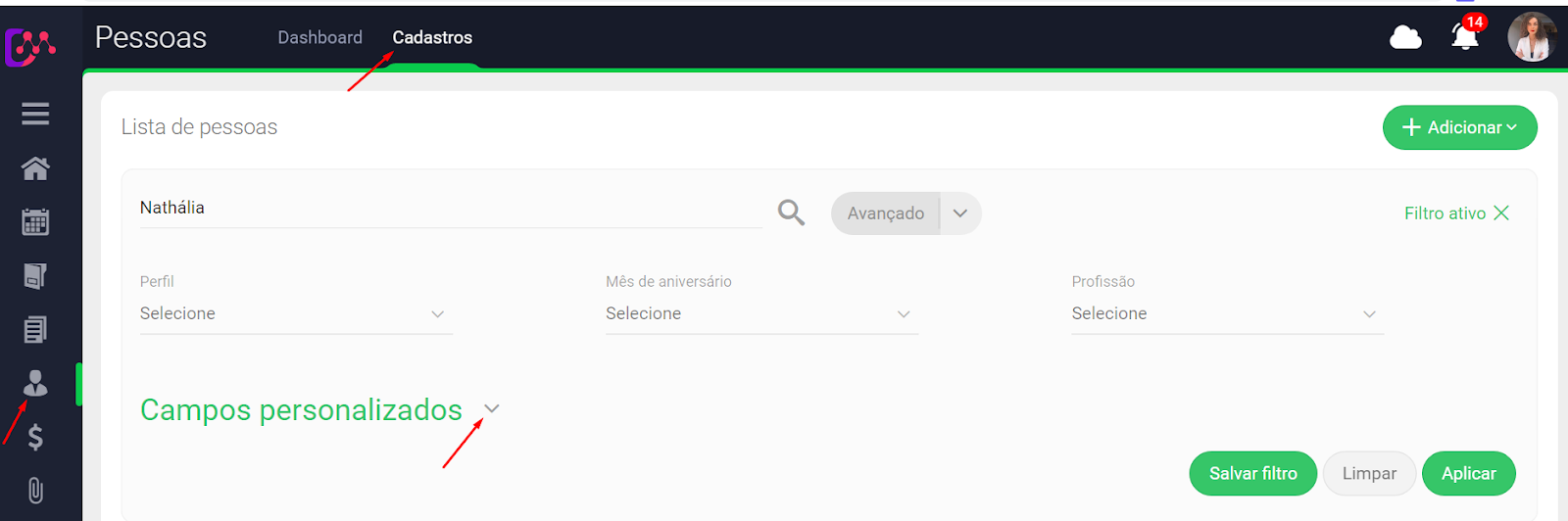The image size is (1568, 521).
Task: Open the document list sidebar icon
Action: [35, 329]
